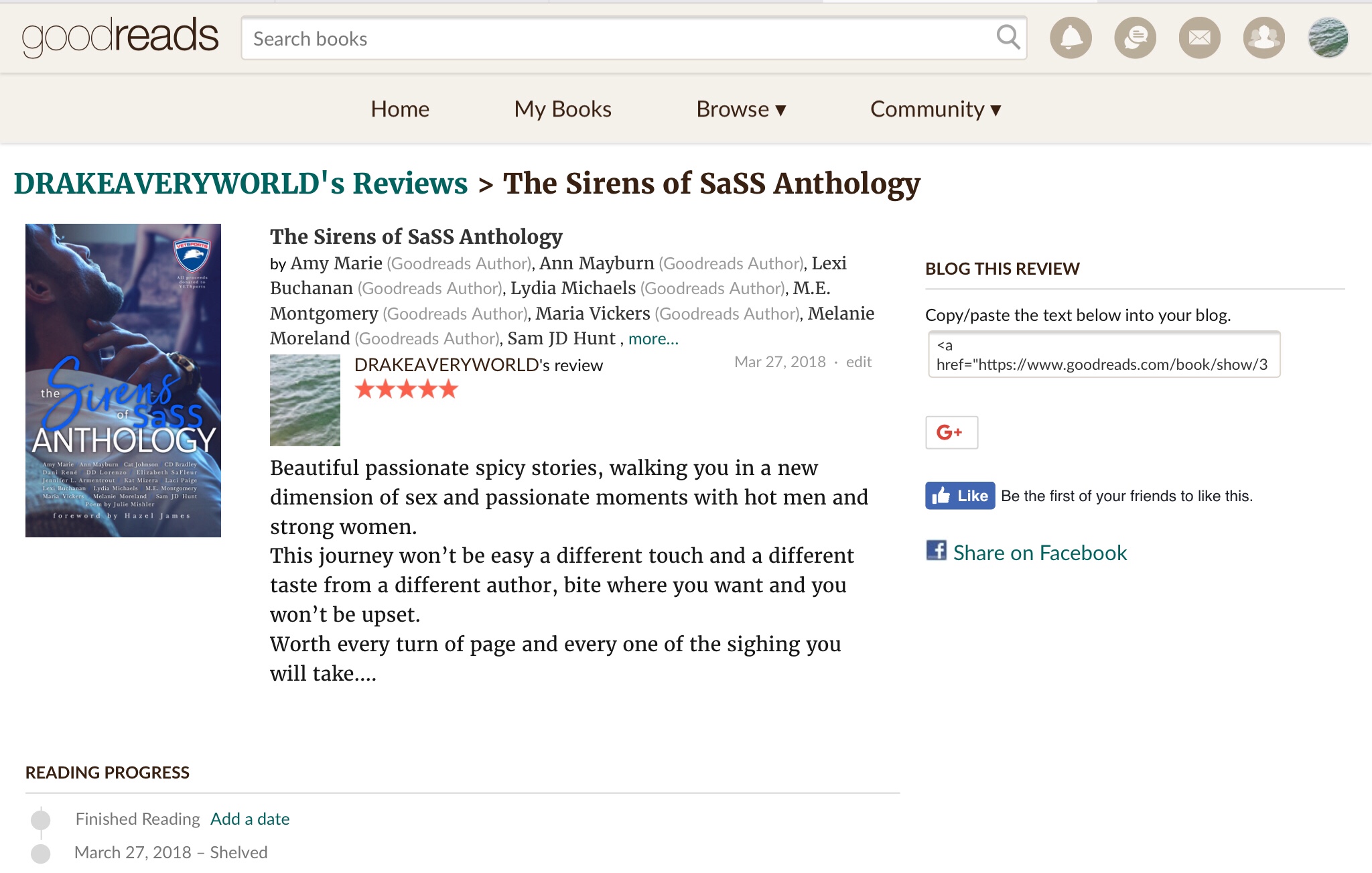
Task: Click Share on Facebook link
Action: [1039, 553]
